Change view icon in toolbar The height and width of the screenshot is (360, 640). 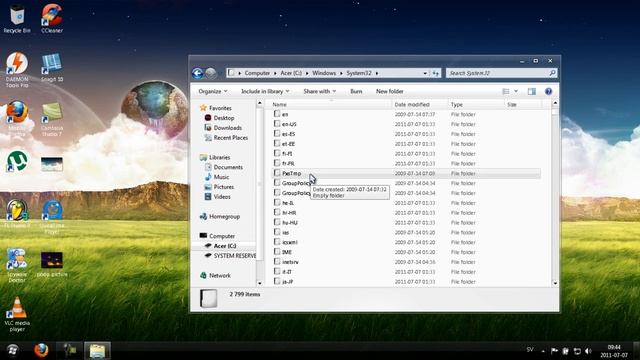tap(506, 91)
